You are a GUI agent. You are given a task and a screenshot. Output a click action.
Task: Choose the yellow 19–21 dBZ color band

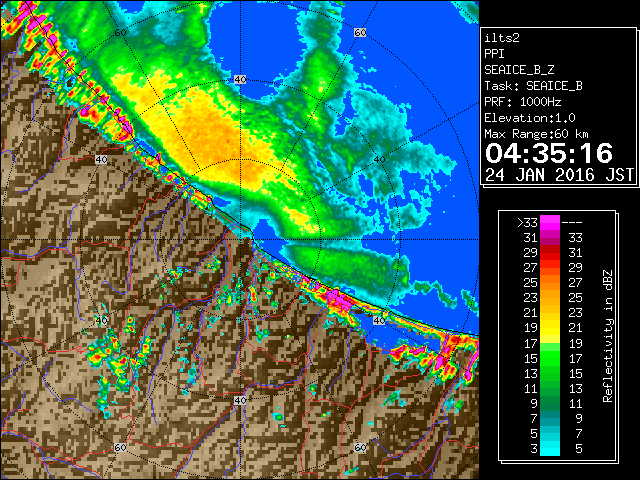(550, 328)
